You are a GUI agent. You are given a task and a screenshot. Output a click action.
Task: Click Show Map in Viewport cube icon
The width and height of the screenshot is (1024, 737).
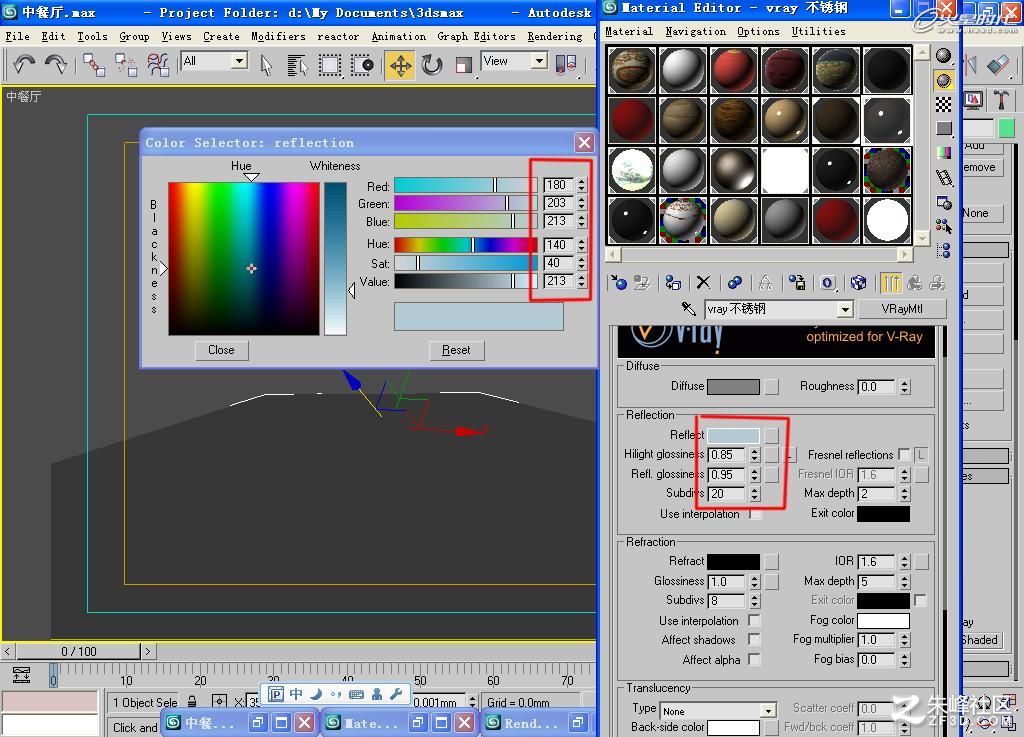click(858, 283)
